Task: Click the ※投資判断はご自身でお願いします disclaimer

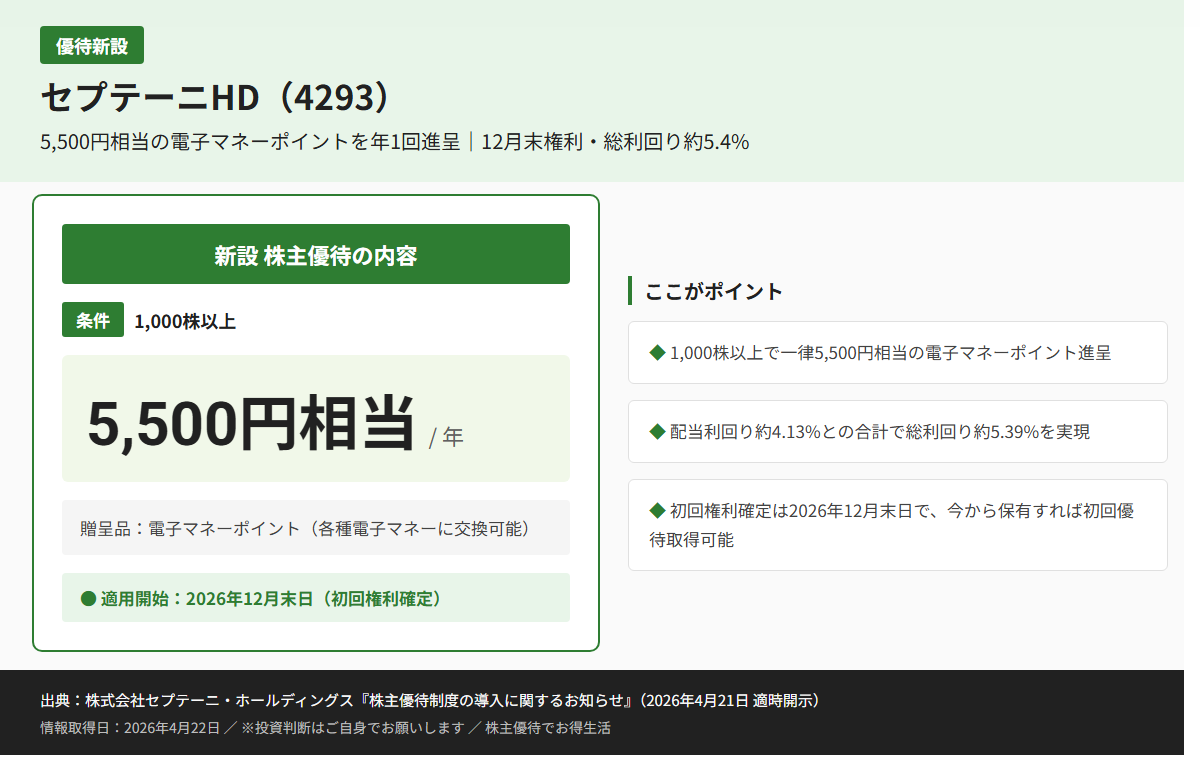Action: point(353,728)
